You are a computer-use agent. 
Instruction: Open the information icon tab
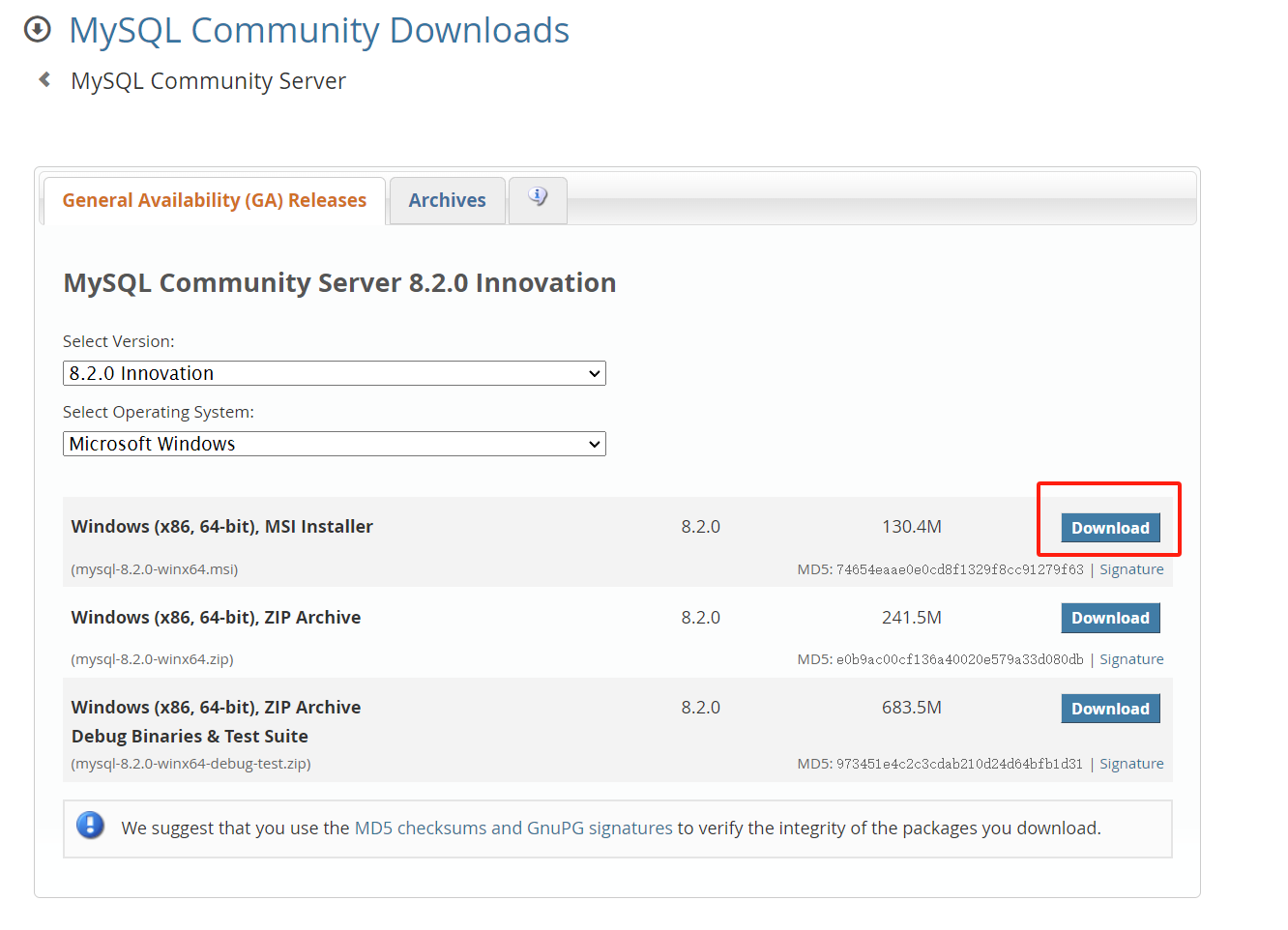pos(538,198)
